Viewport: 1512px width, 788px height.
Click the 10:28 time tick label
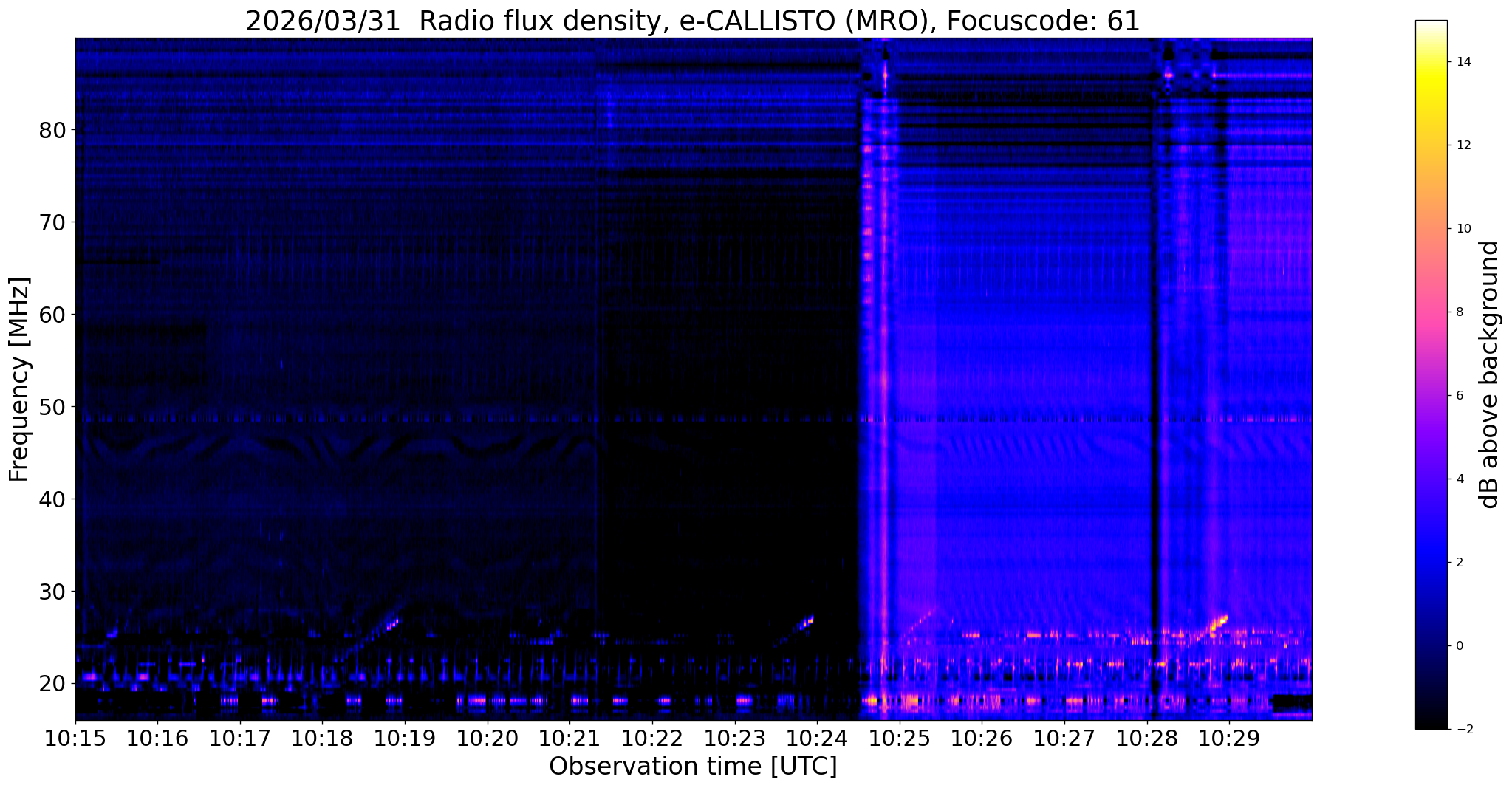[1147, 737]
